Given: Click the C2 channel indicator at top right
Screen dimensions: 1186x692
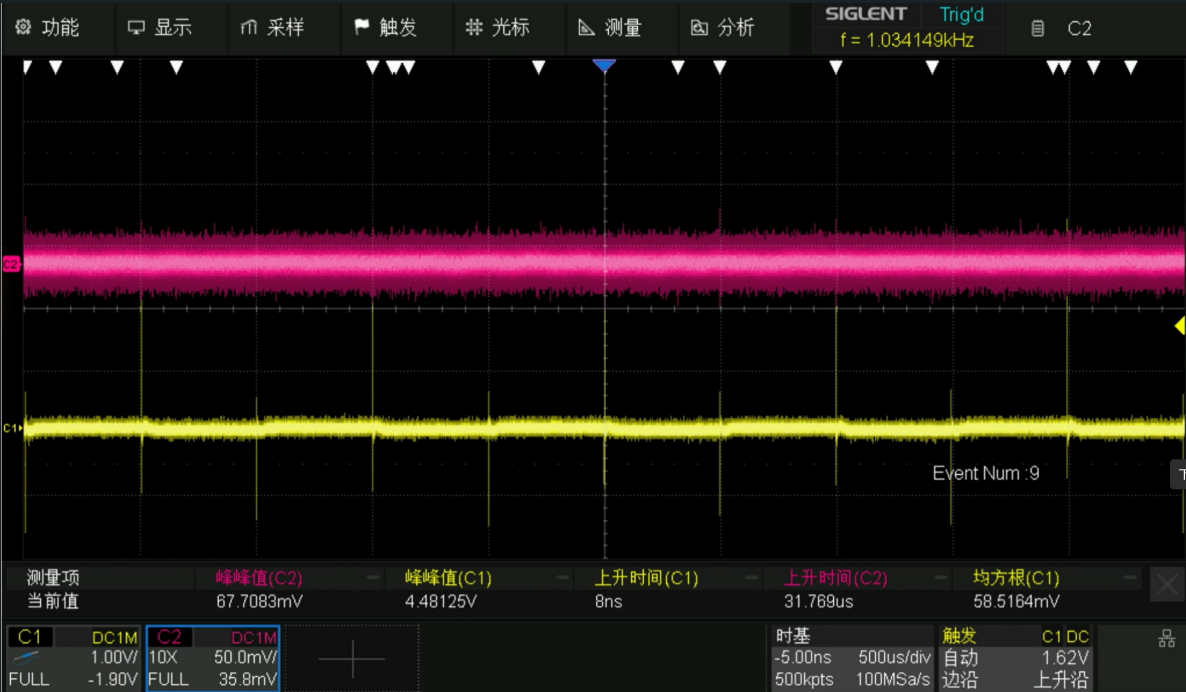Looking at the screenshot, I should click(x=1066, y=29).
